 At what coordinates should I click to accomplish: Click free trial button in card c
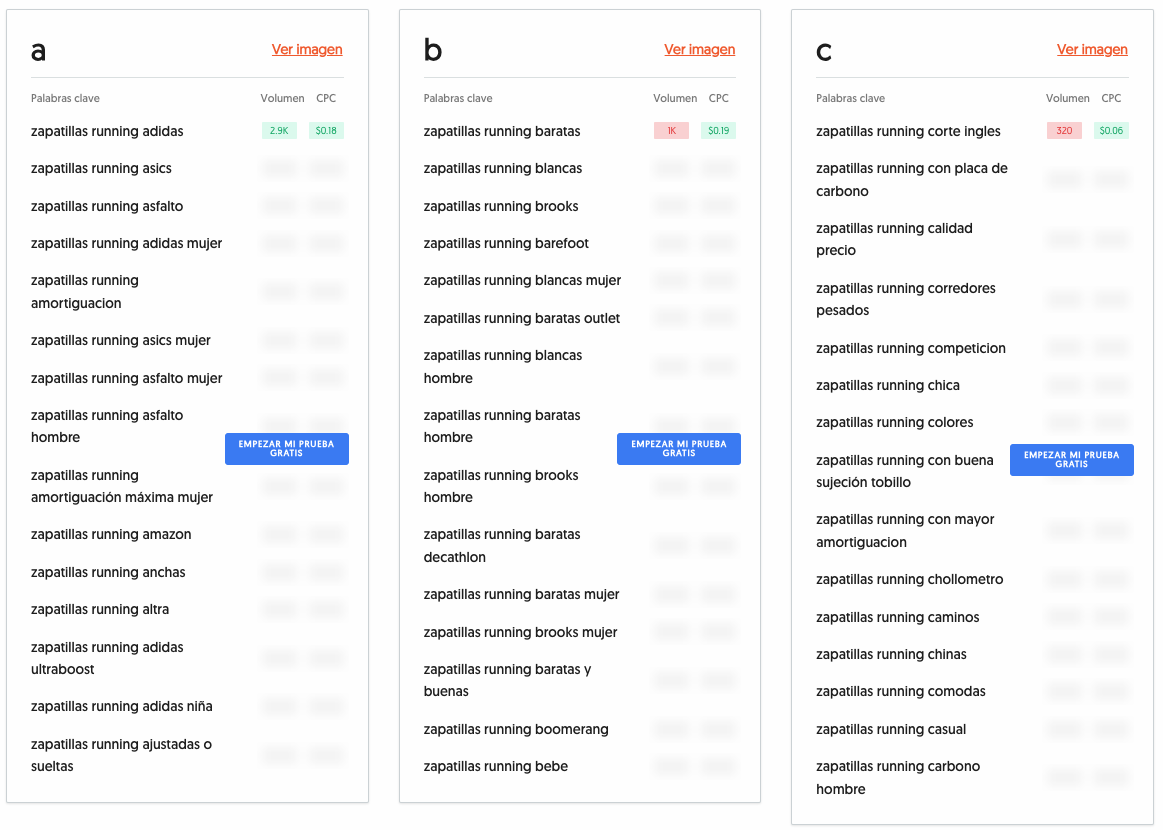click(1071, 460)
